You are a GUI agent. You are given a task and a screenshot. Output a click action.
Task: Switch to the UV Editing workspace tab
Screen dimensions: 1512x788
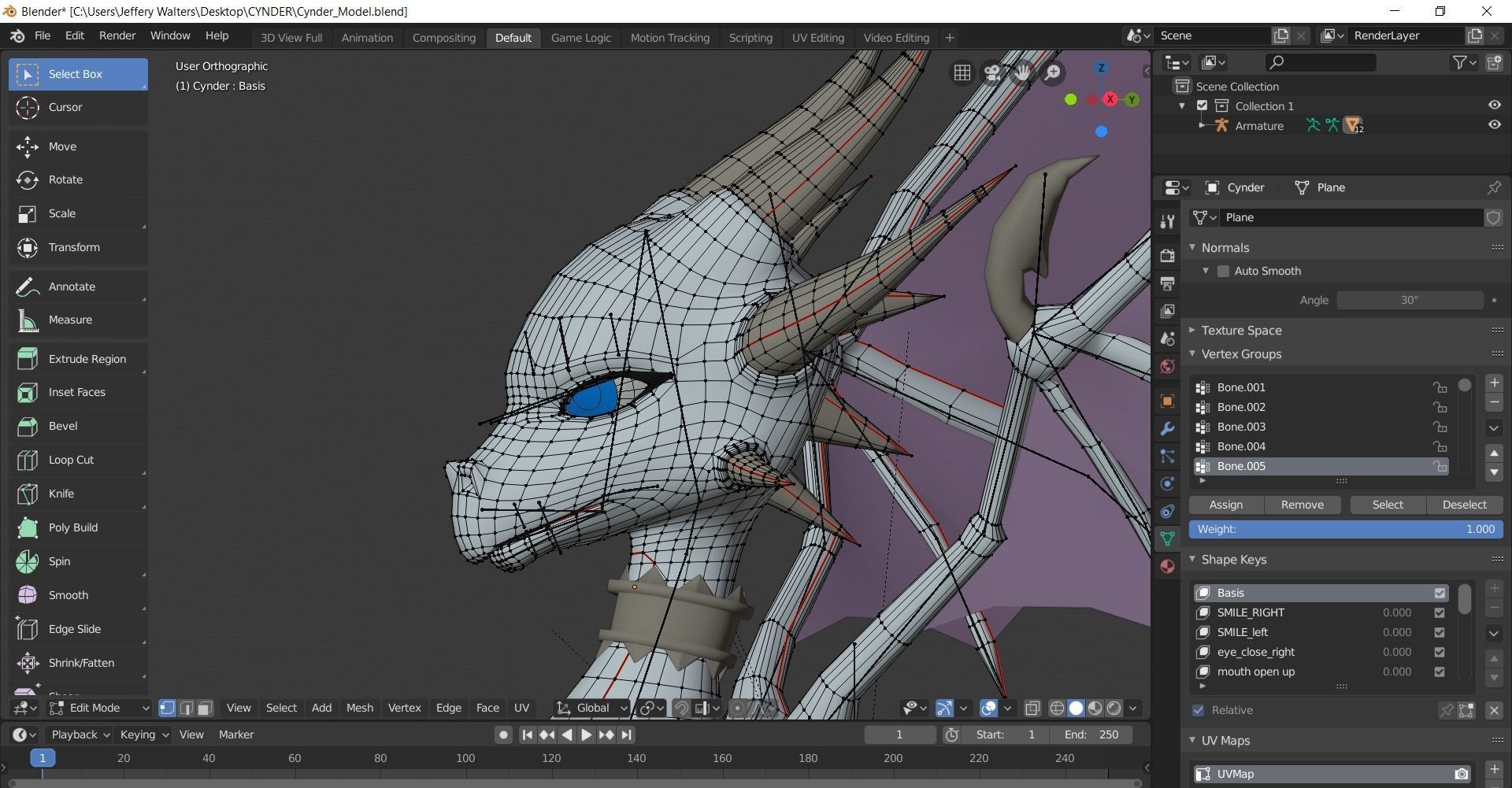(817, 38)
